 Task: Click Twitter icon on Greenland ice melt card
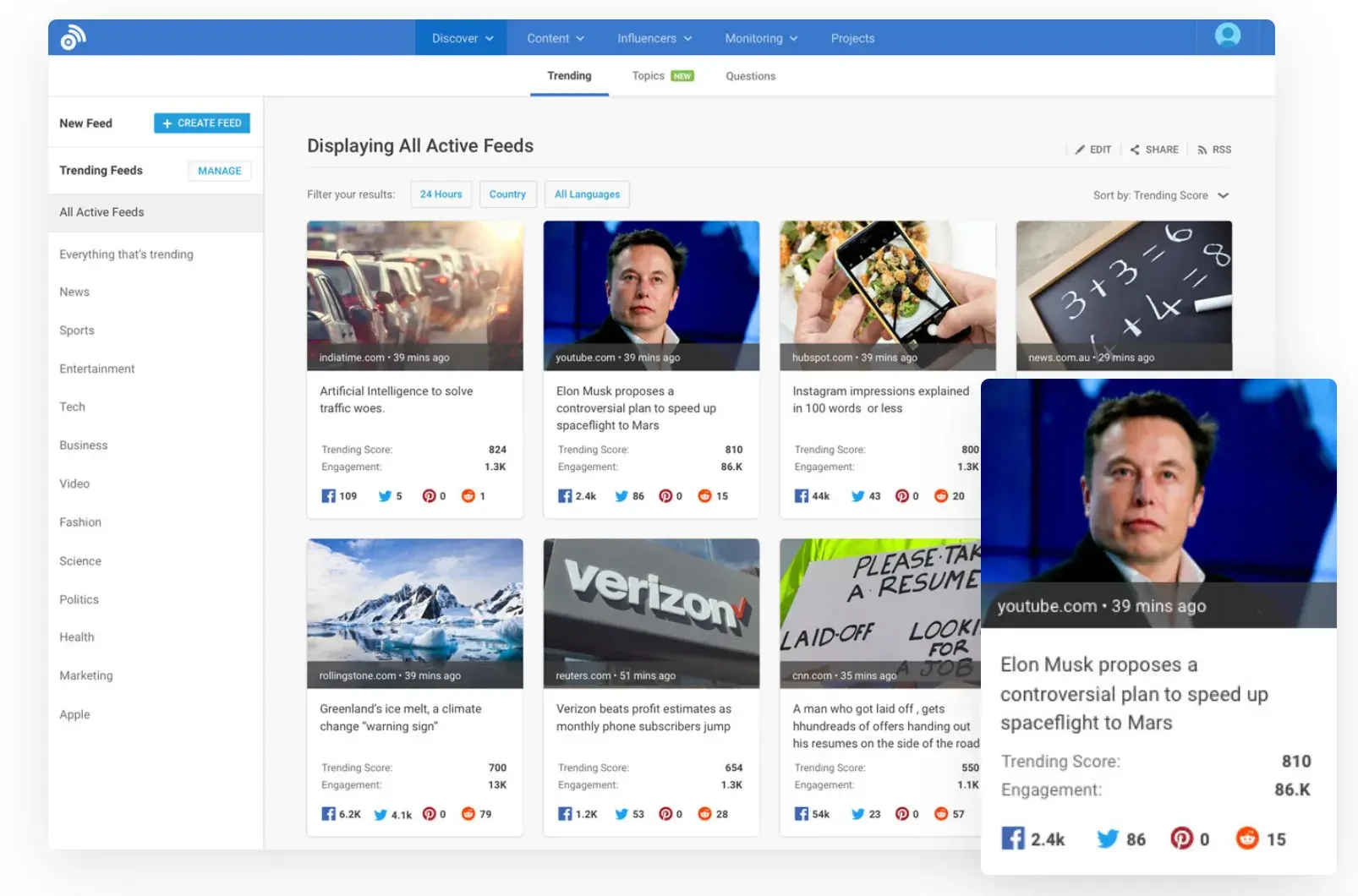pyautogui.click(x=381, y=815)
